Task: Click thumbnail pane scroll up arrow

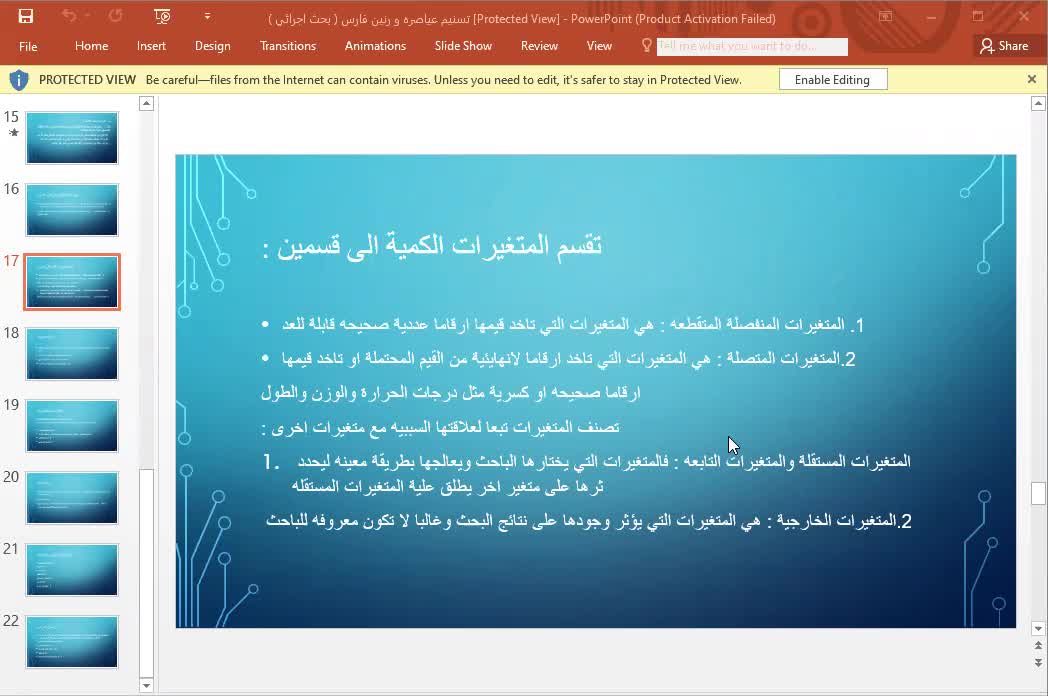Action: coord(146,103)
